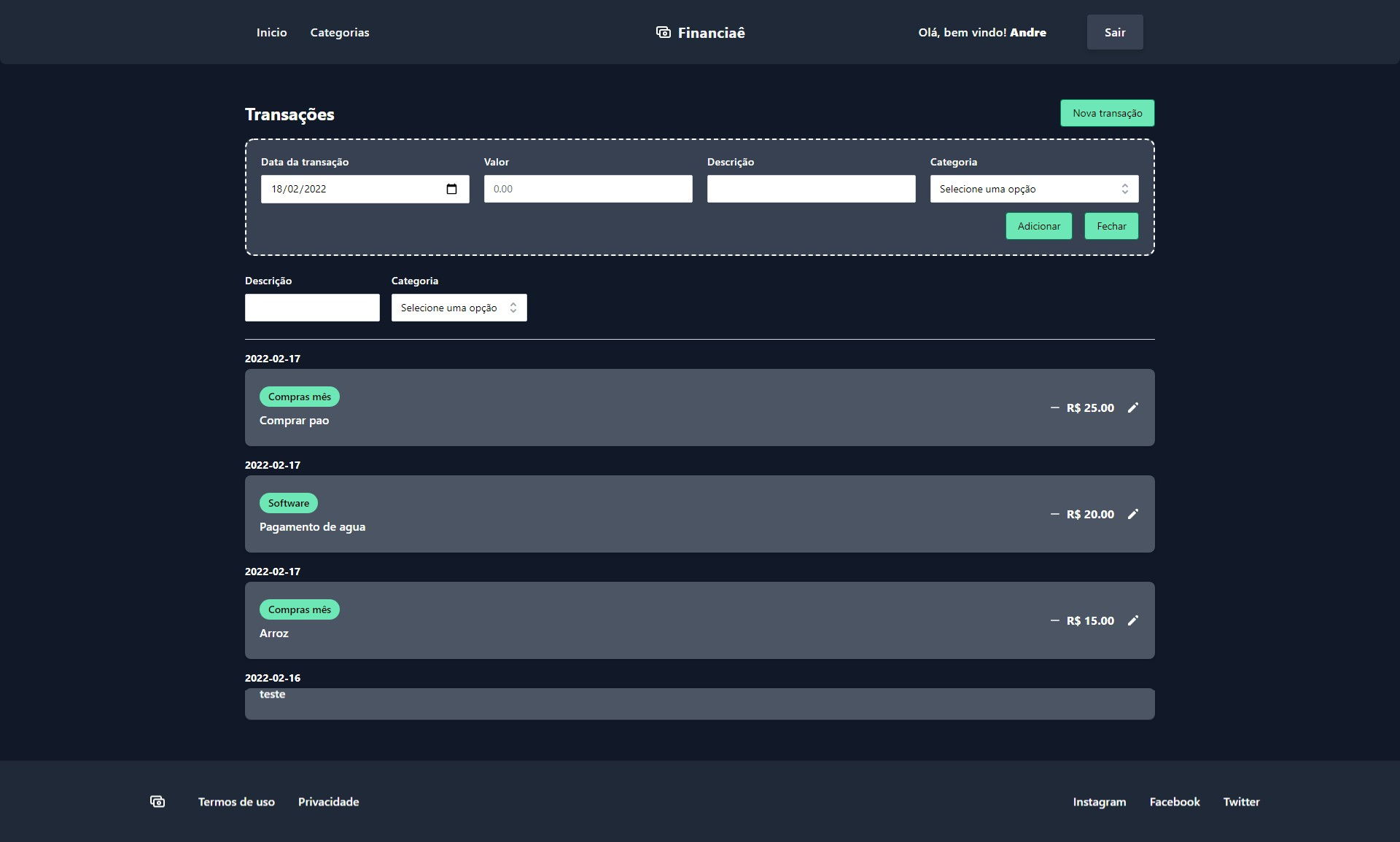
Task: Click the Descrição filter text box
Action: [312, 308]
